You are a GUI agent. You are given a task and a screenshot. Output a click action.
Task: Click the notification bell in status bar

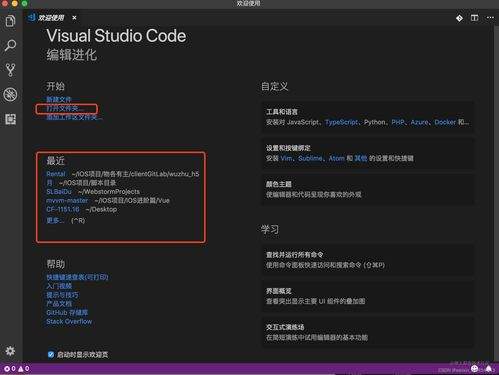[x=489, y=369]
